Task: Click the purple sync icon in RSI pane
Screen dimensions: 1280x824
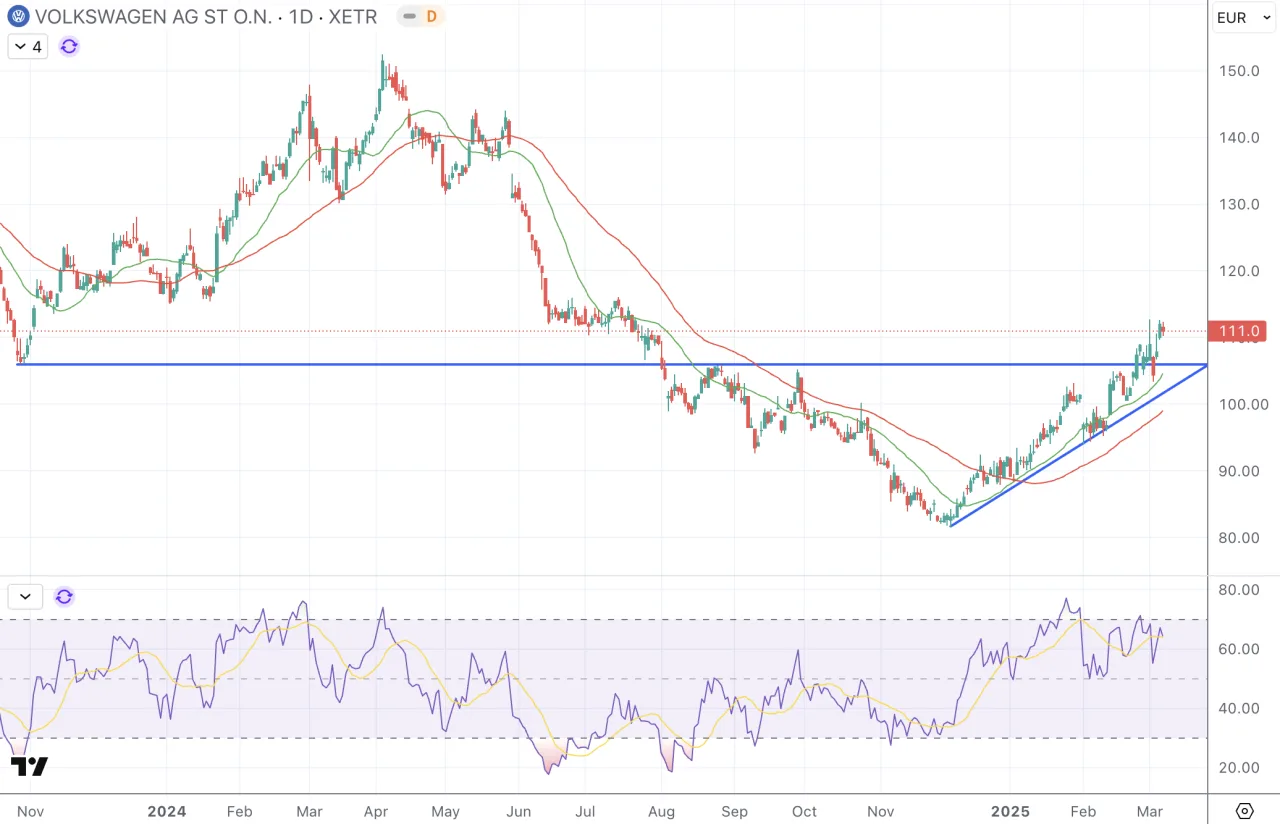Action: [64, 597]
